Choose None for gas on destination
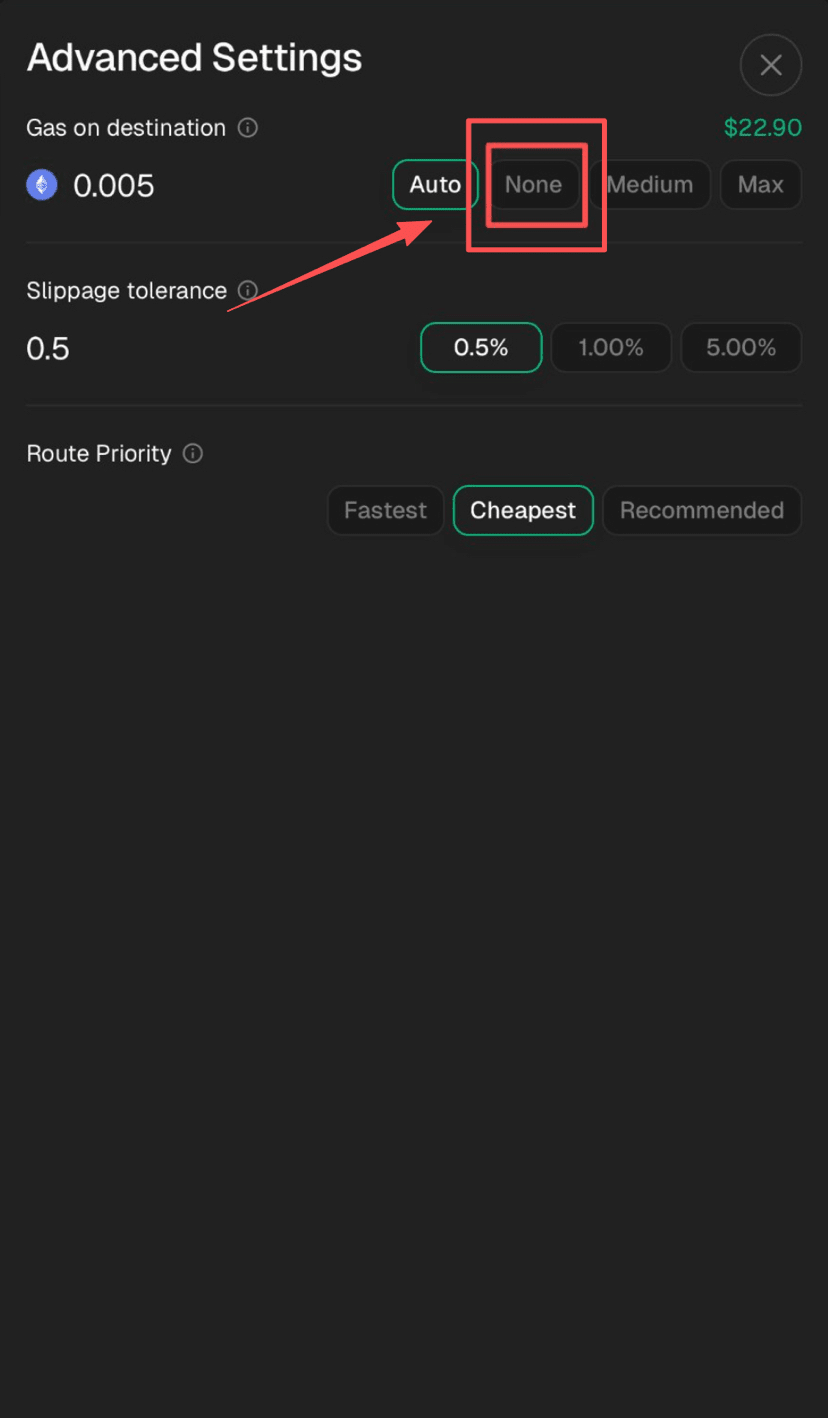This screenshot has height=1418, width=828. click(x=533, y=185)
